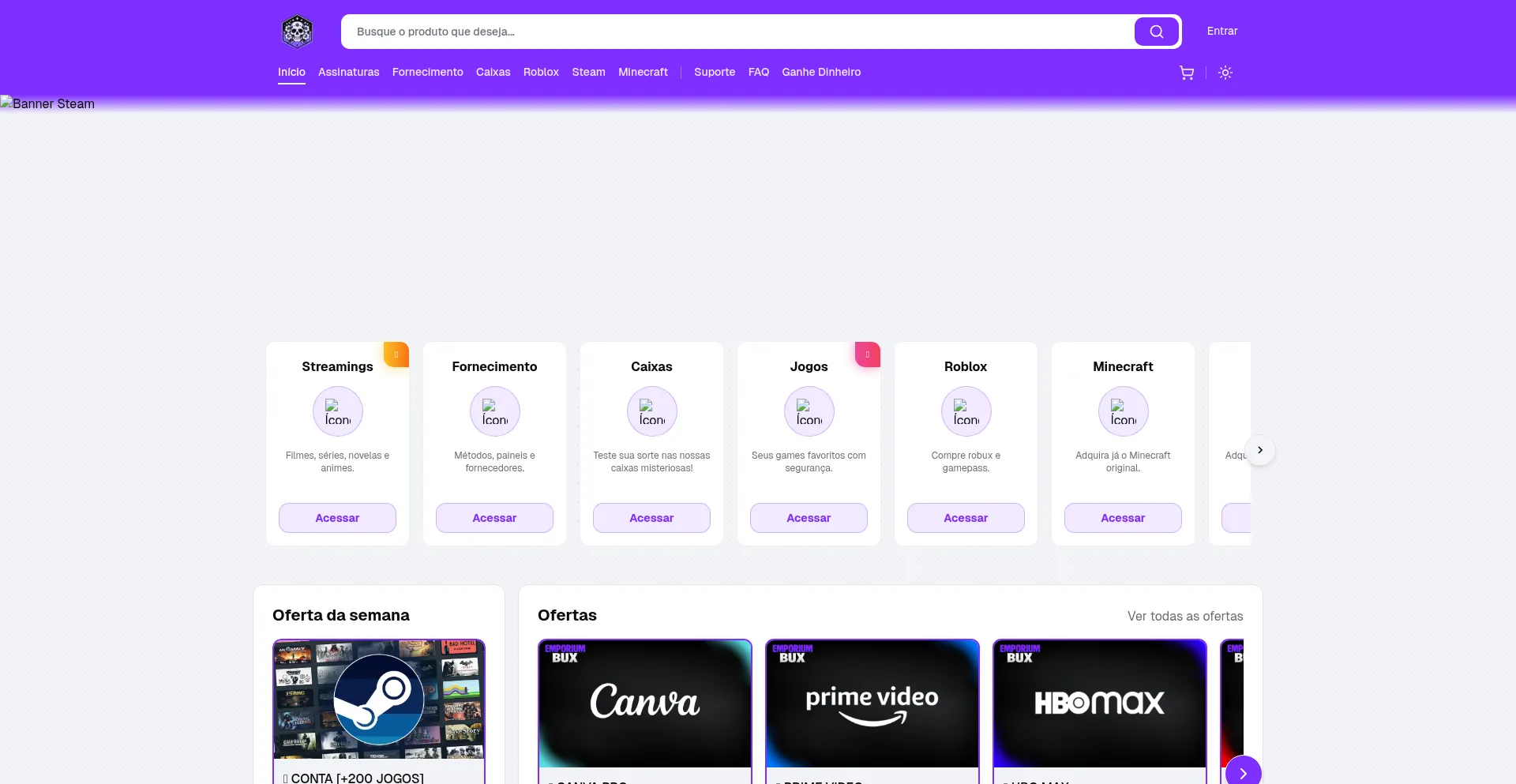Open the FAQ nav link
Screen dimensions: 1516x784
point(759,72)
